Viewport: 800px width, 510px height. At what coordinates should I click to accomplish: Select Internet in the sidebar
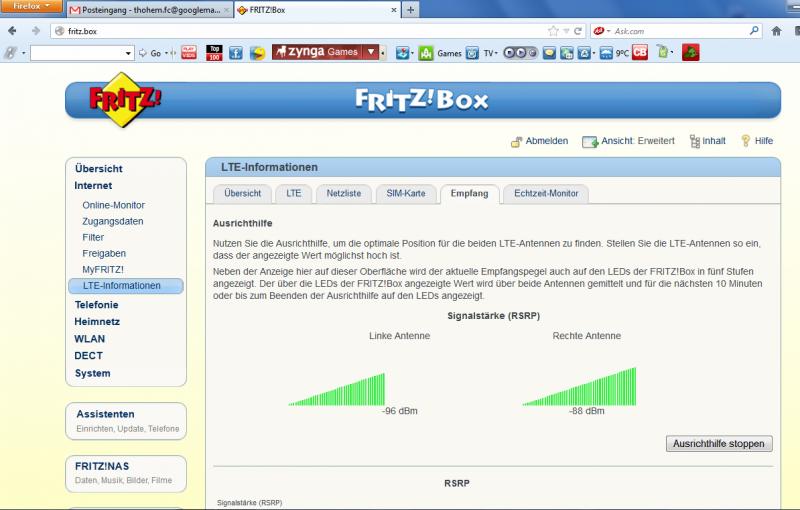coord(93,186)
